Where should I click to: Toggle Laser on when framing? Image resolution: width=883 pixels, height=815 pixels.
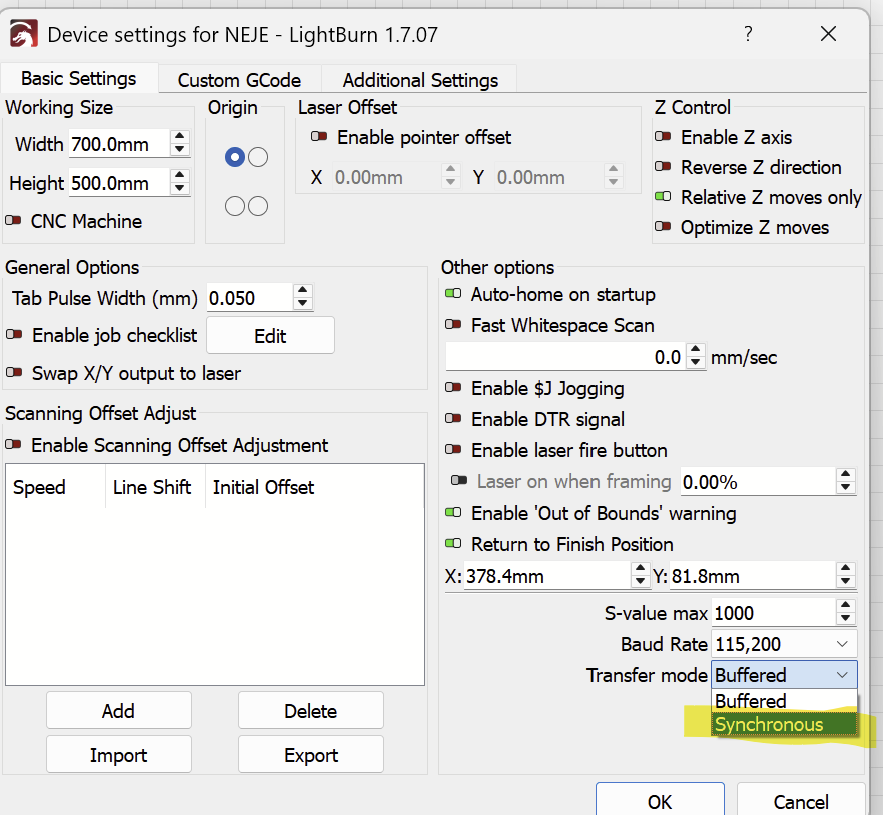459,481
